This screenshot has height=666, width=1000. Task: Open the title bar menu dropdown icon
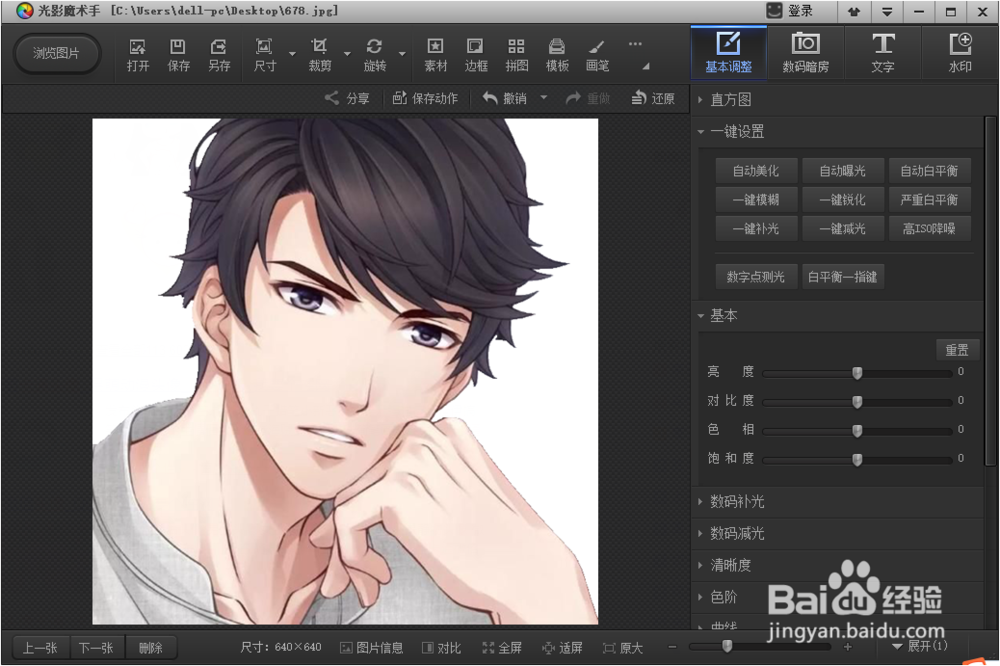pos(886,11)
